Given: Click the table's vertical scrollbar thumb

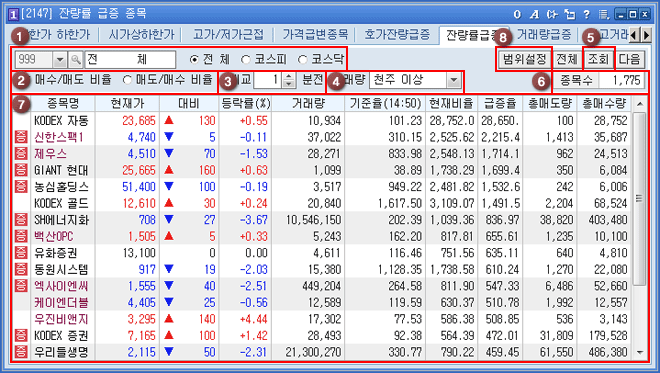Looking at the screenshot, I should point(639,198).
